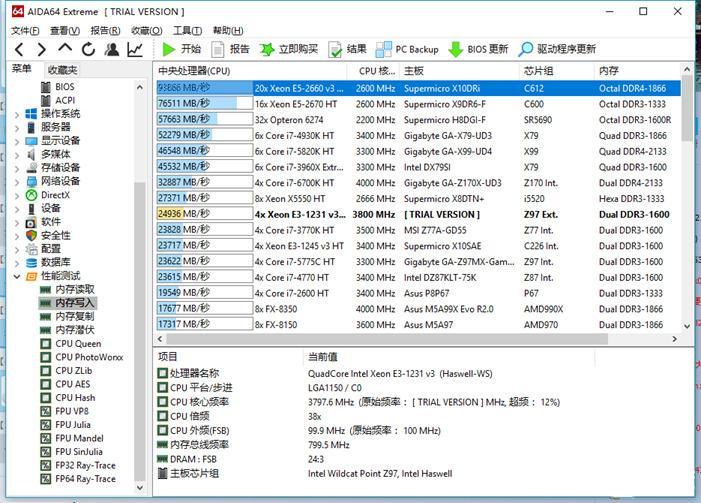Expand the 数据库 tree node
Image resolution: width=701 pixels, height=503 pixels.
(17, 263)
